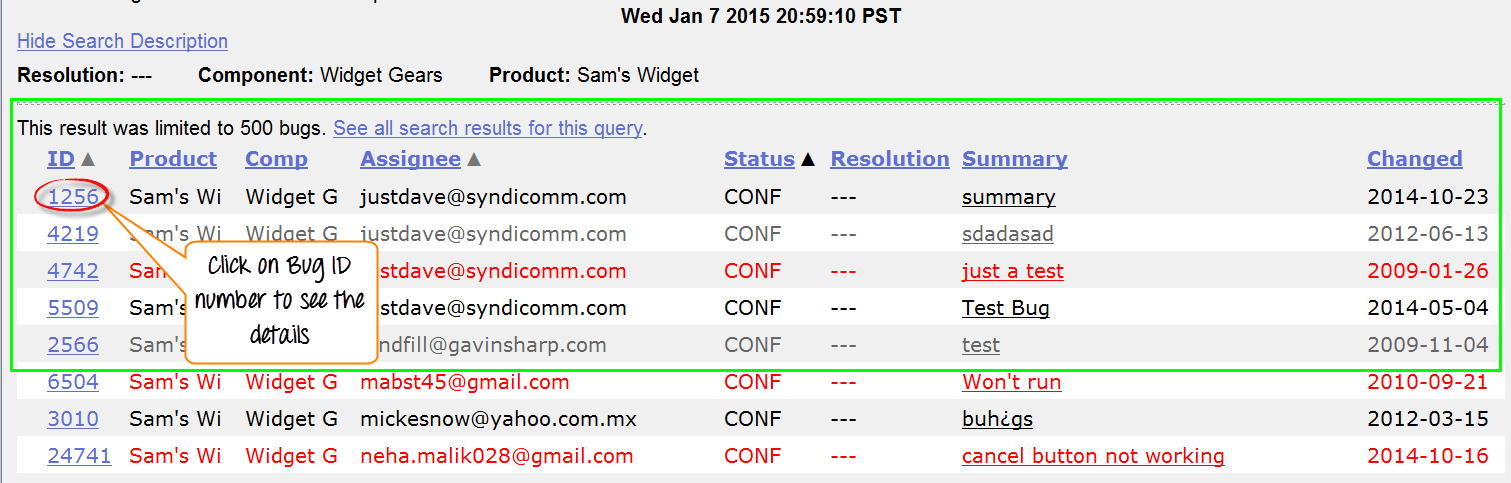Click the Hide Search Description link
Viewport: 1511px width, 483px height.
[x=122, y=41]
